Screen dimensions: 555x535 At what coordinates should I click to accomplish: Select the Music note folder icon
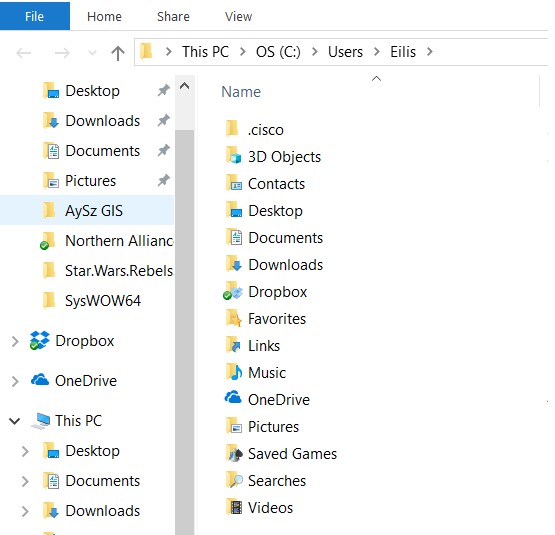233,371
